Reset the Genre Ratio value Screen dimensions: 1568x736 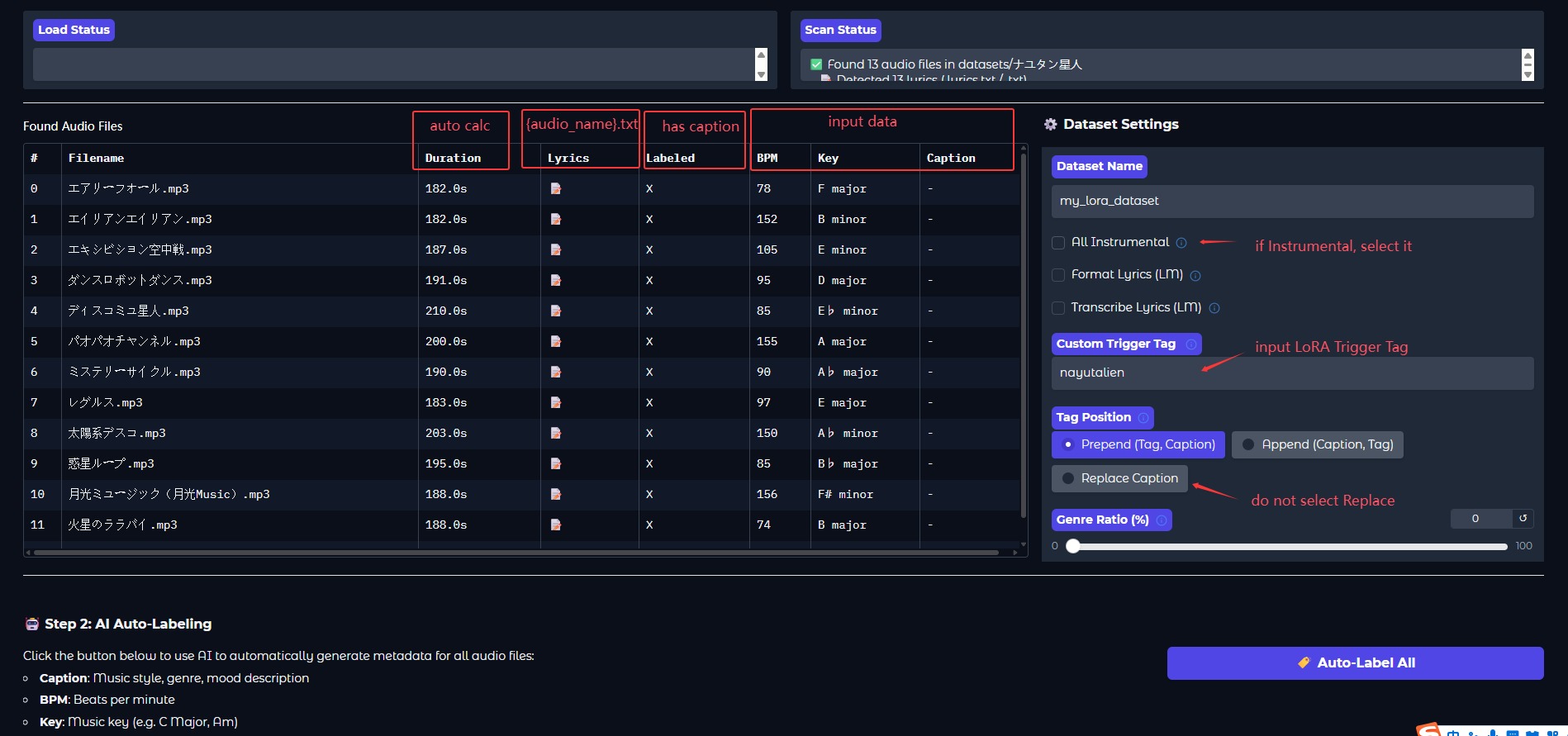1523,519
